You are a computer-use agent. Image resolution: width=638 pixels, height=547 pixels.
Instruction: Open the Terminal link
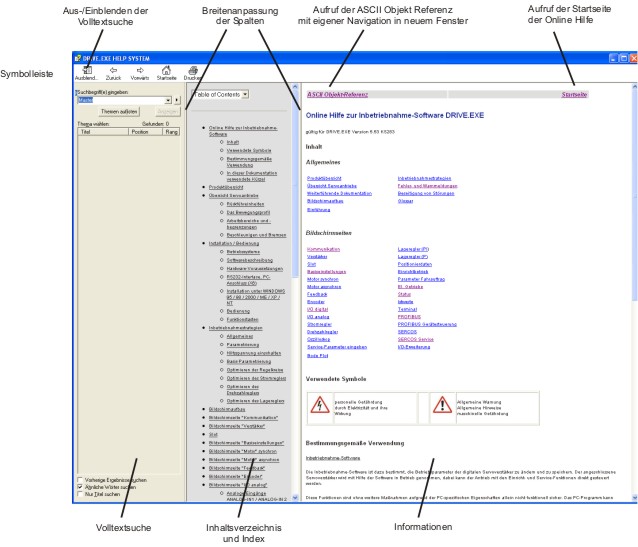pos(407,309)
